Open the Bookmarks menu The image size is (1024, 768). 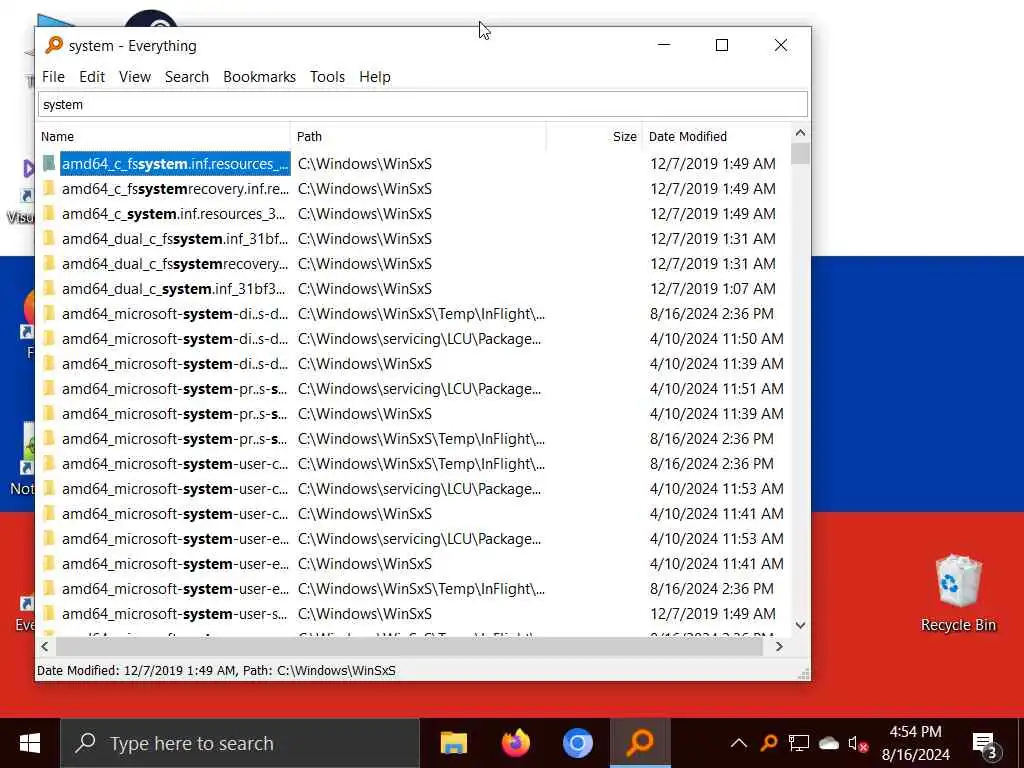[x=259, y=77]
